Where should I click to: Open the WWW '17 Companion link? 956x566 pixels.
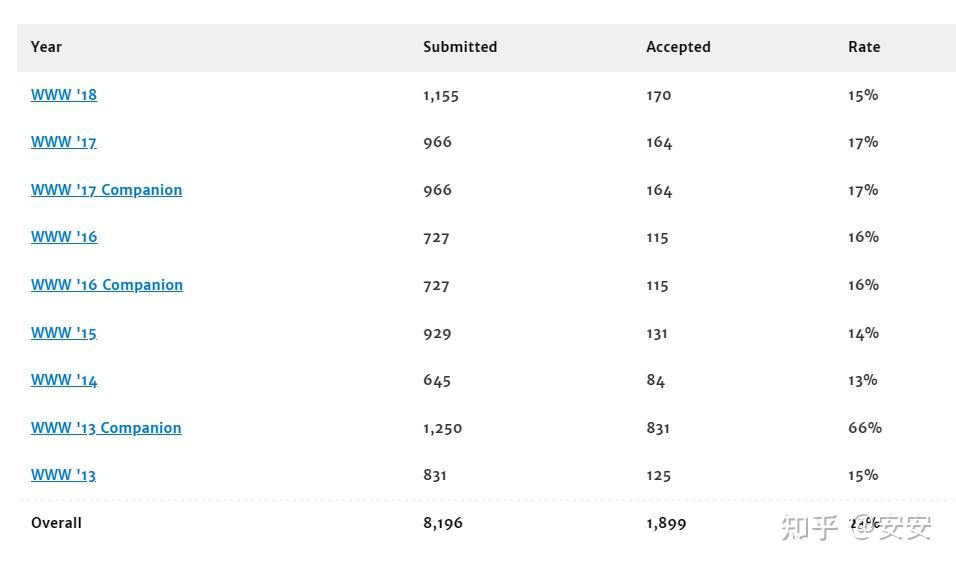[106, 190]
